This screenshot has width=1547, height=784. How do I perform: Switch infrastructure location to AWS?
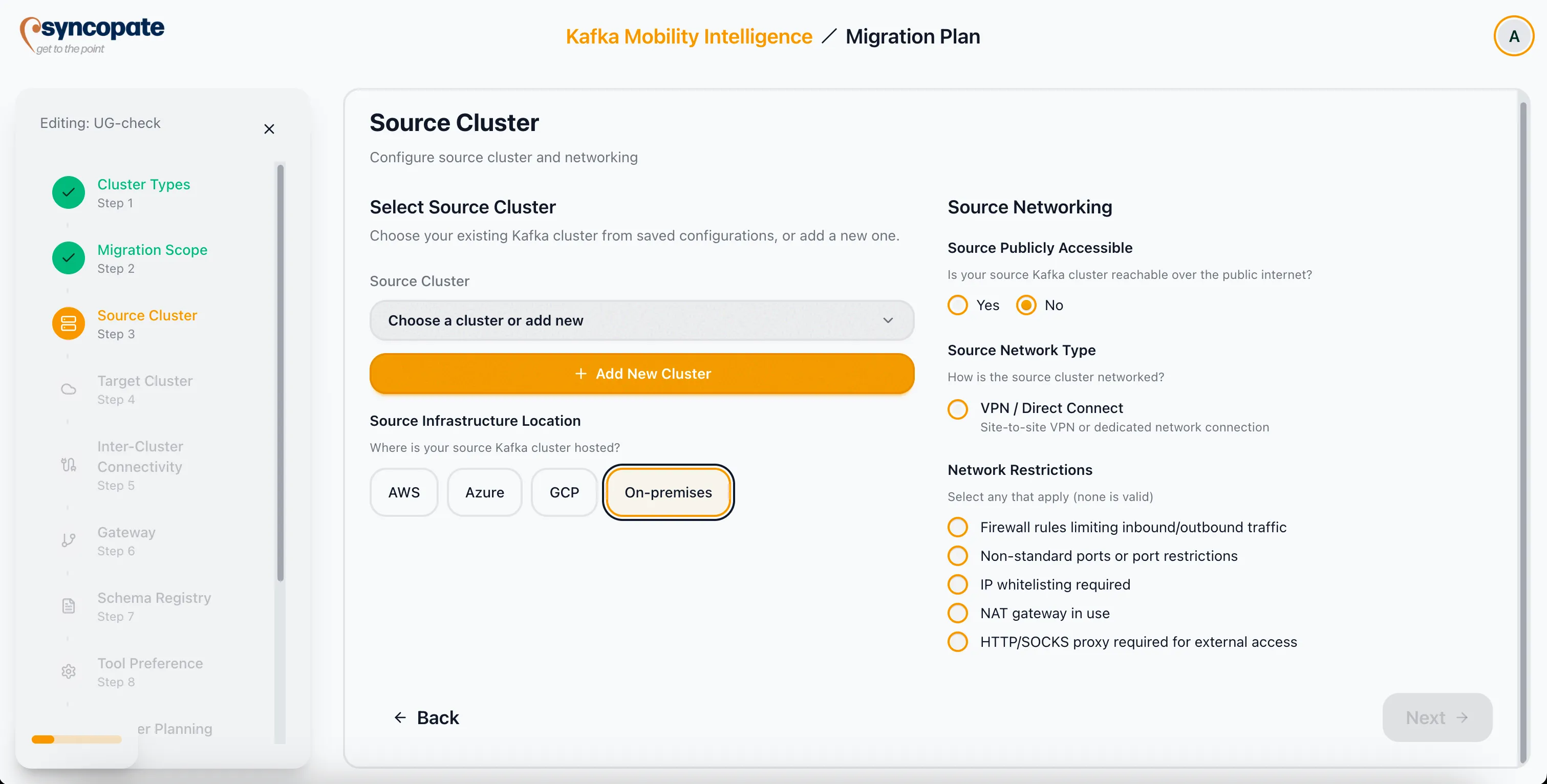click(403, 492)
